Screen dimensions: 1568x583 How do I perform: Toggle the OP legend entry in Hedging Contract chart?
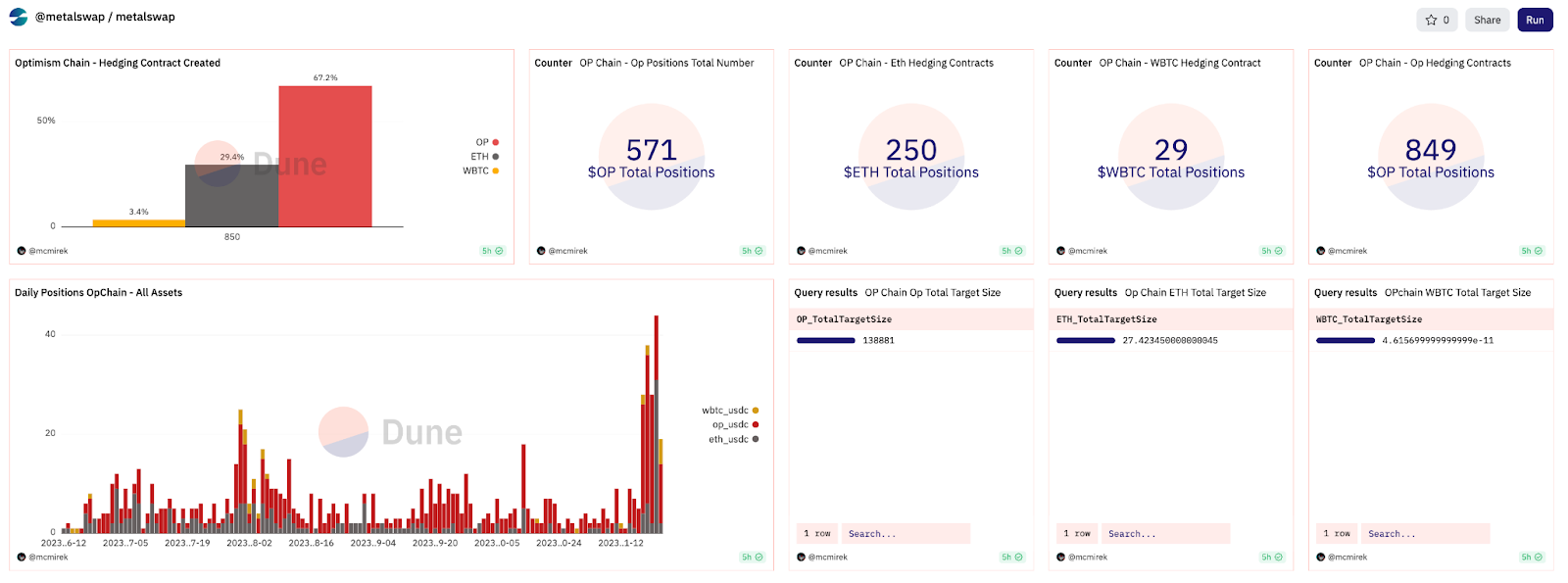[x=487, y=142]
